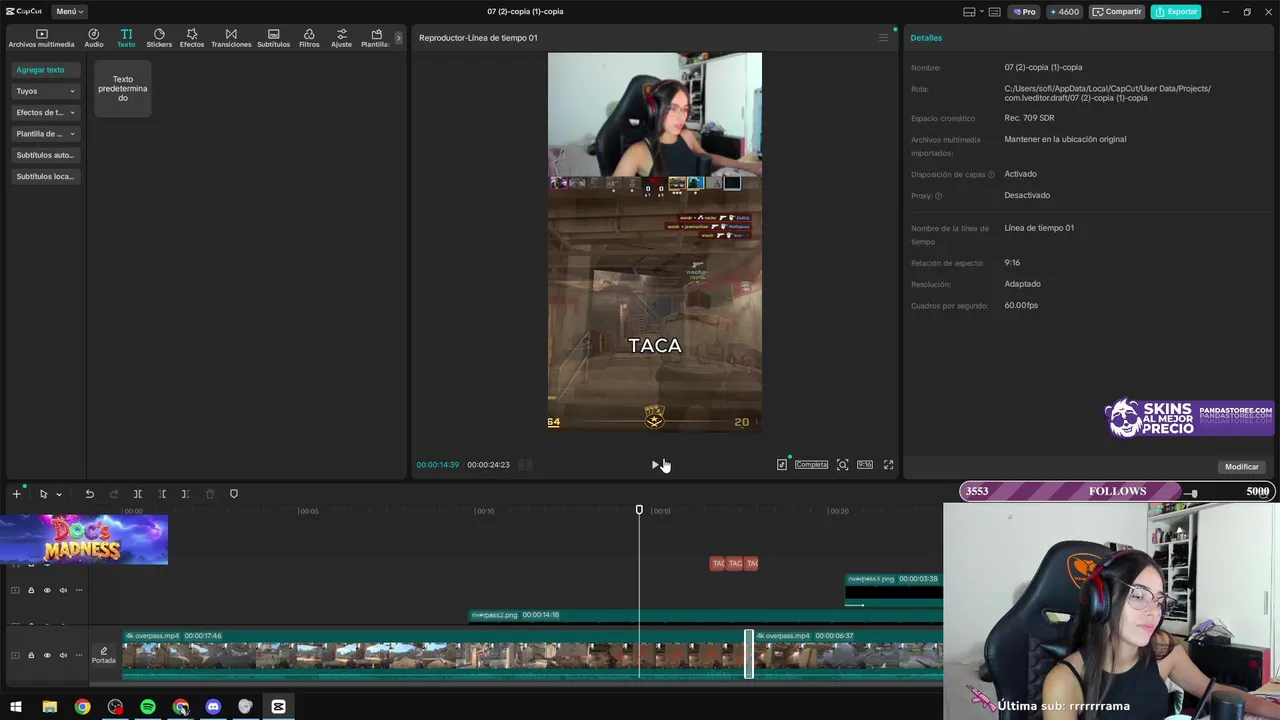
Task: Click the timeline plus add-track icon
Action: 16,494
